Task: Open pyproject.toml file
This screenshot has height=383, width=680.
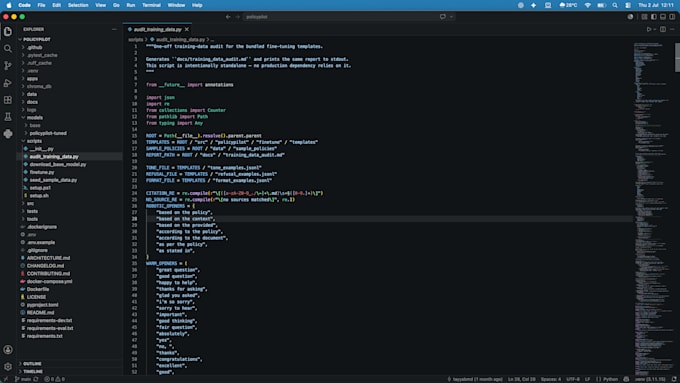Action: (x=42, y=305)
